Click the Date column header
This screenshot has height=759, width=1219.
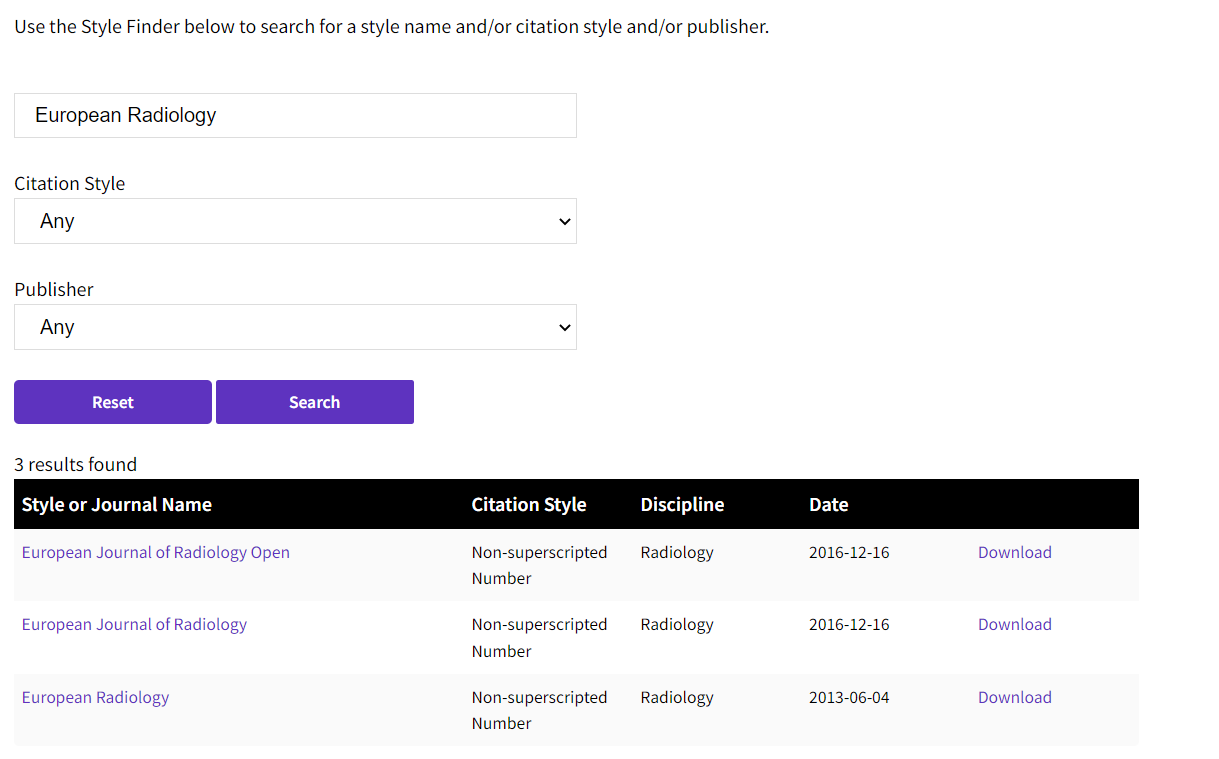coord(828,504)
